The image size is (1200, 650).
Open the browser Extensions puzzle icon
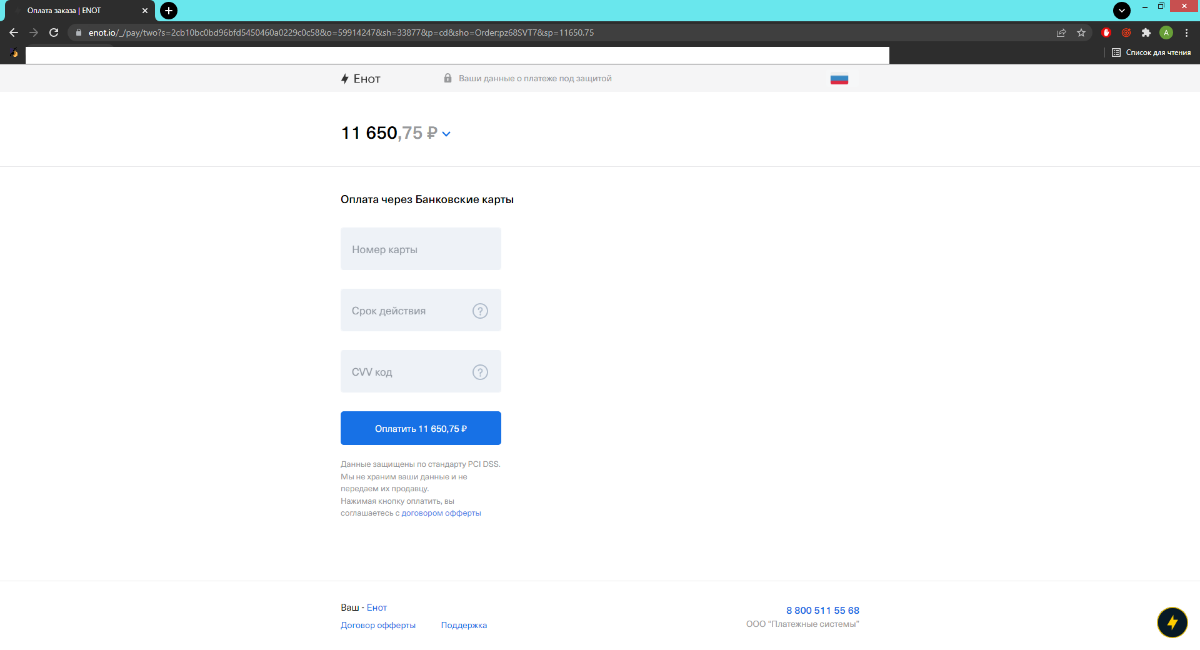click(1146, 32)
